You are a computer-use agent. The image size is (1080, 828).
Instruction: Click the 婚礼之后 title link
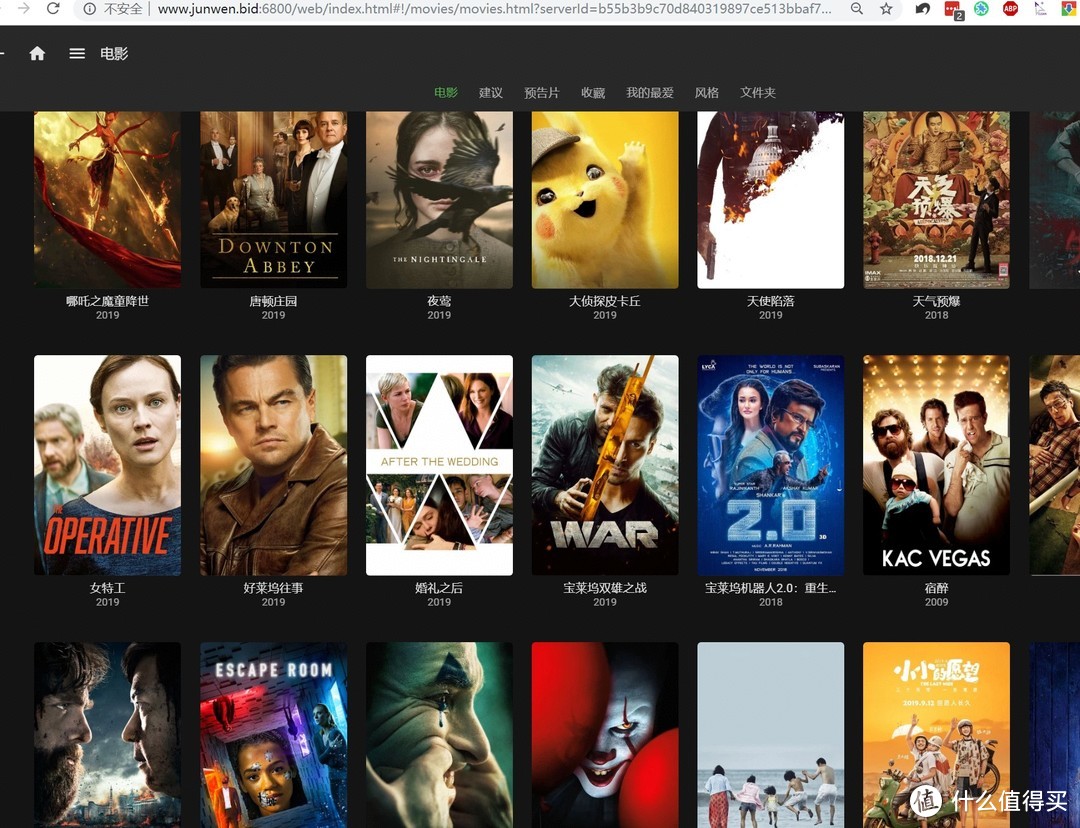(439, 588)
